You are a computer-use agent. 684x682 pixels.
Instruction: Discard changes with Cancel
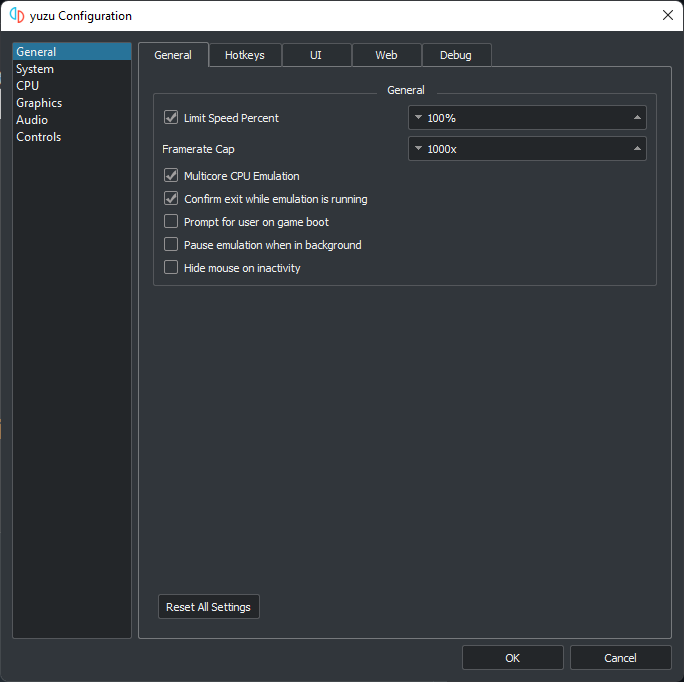(x=620, y=658)
